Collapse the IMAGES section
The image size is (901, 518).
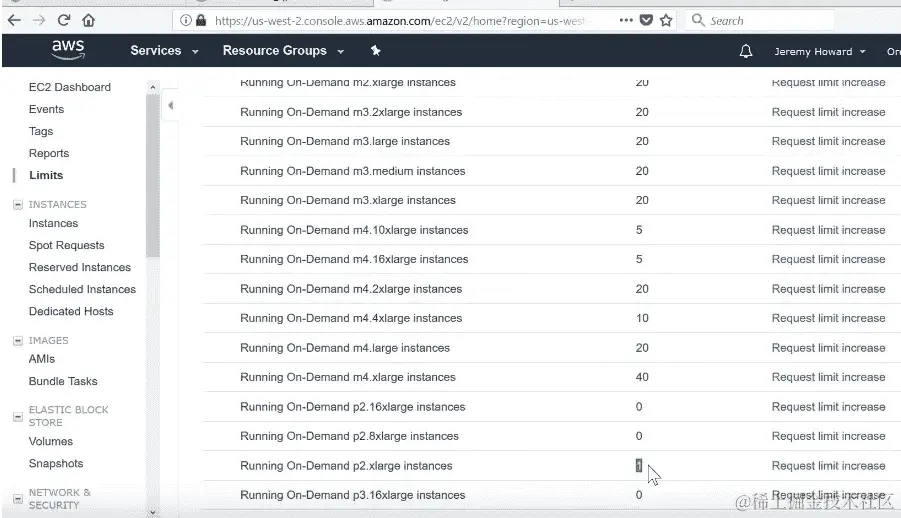coord(18,341)
